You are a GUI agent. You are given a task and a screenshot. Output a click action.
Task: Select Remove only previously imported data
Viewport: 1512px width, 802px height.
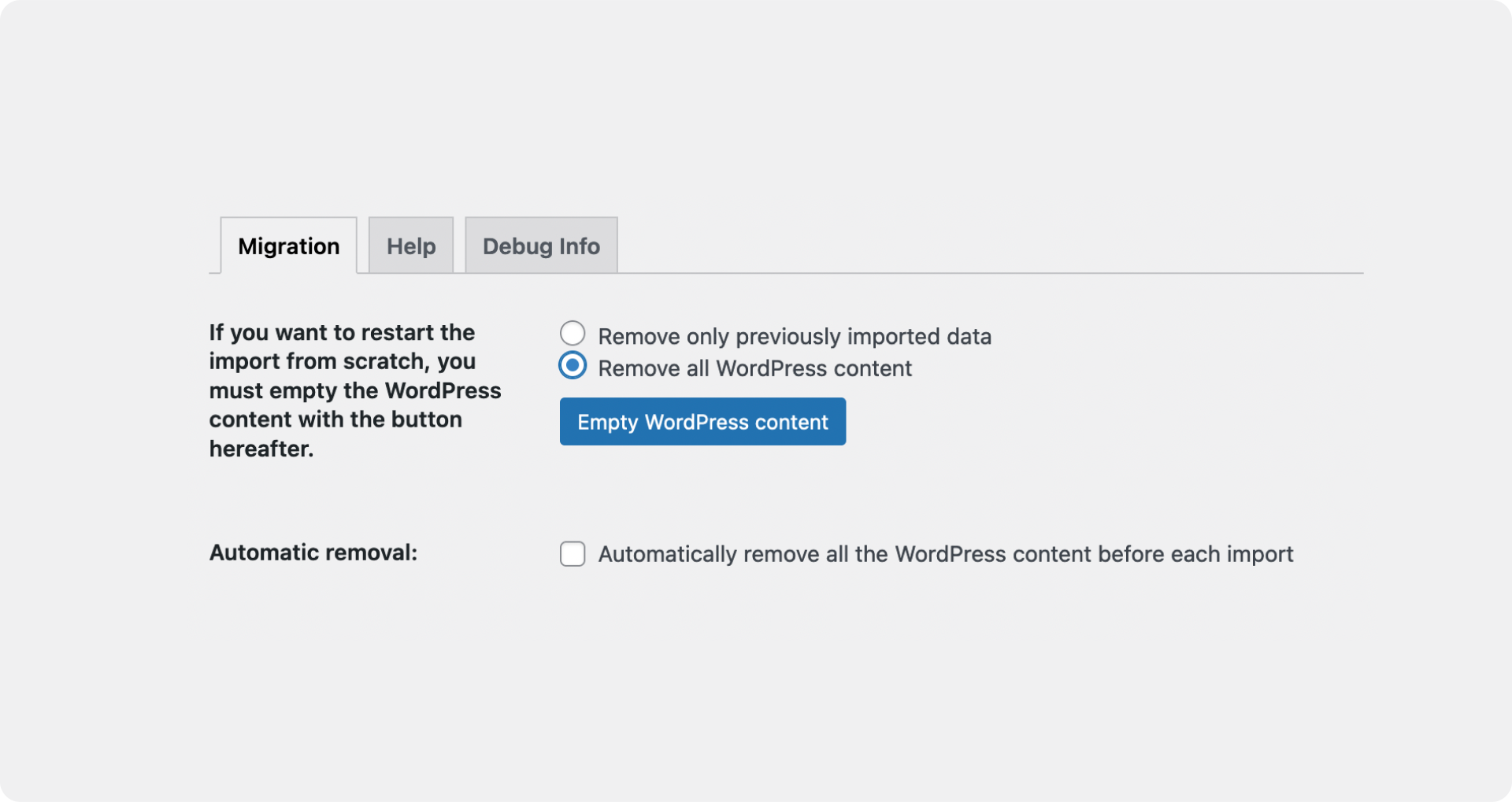tap(573, 334)
